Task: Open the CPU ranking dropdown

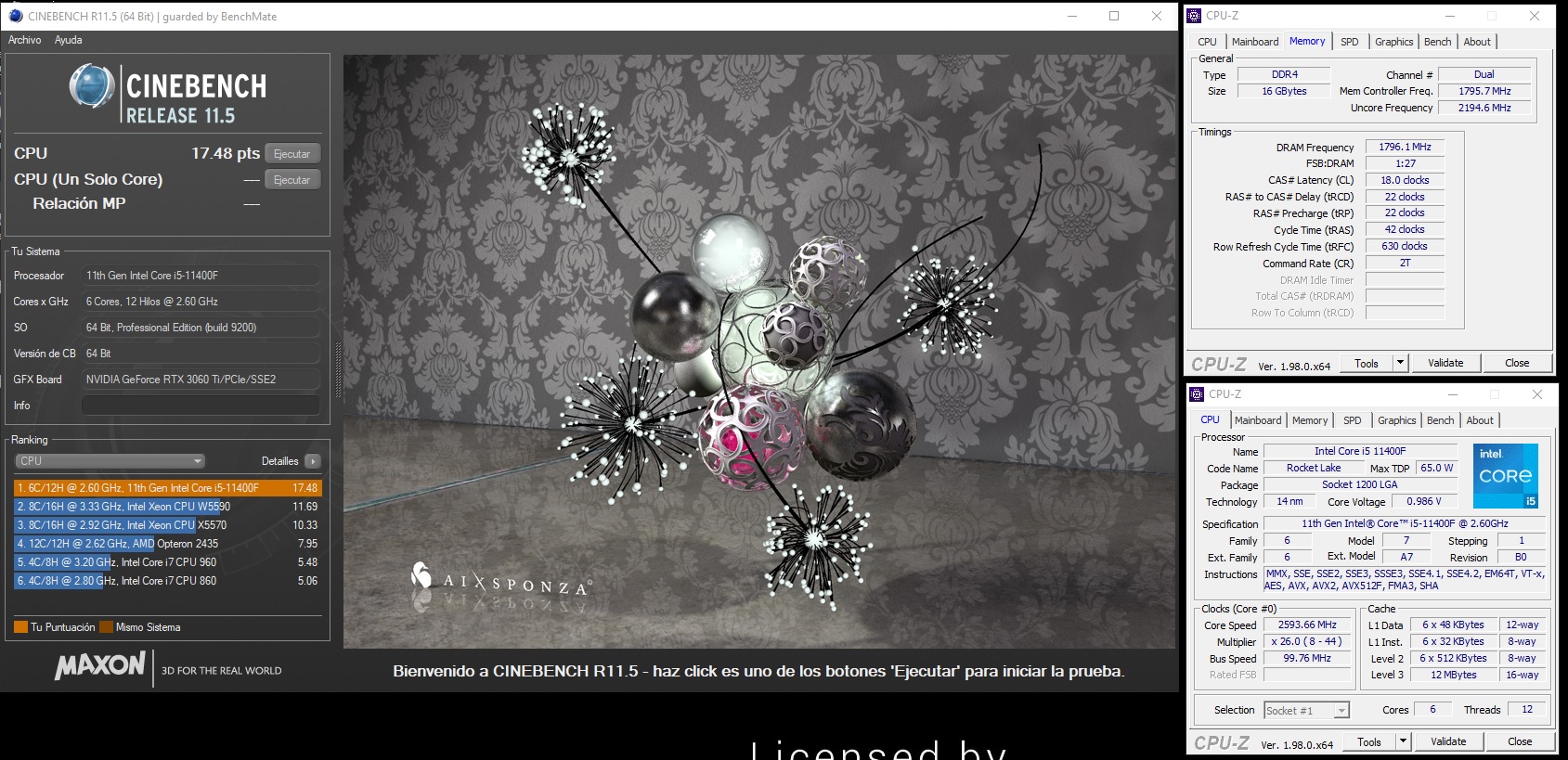Action: [110, 461]
